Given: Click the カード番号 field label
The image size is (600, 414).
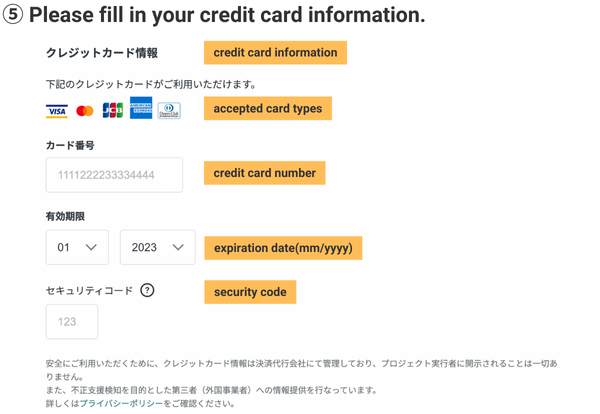Looking at the screenshot, I should (70, 145).
